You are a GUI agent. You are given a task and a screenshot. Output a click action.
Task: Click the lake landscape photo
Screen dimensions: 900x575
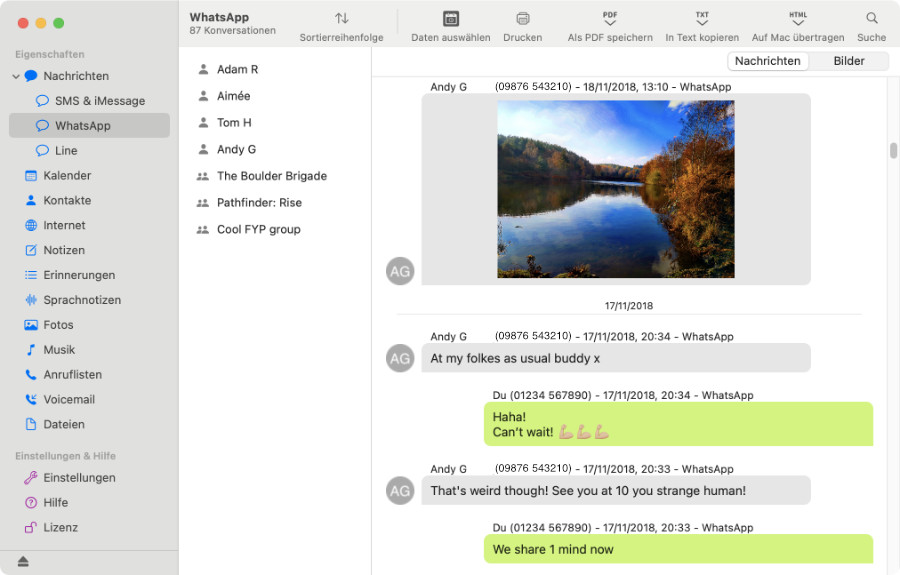coord(615,189)
